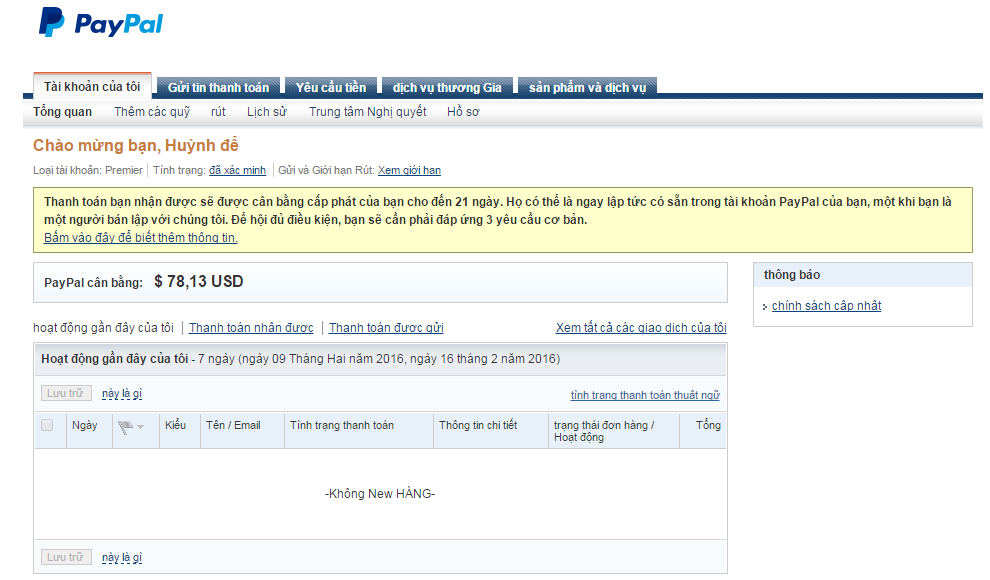Click the -Không New HÀNG- empty message

(x=380, y=494)
